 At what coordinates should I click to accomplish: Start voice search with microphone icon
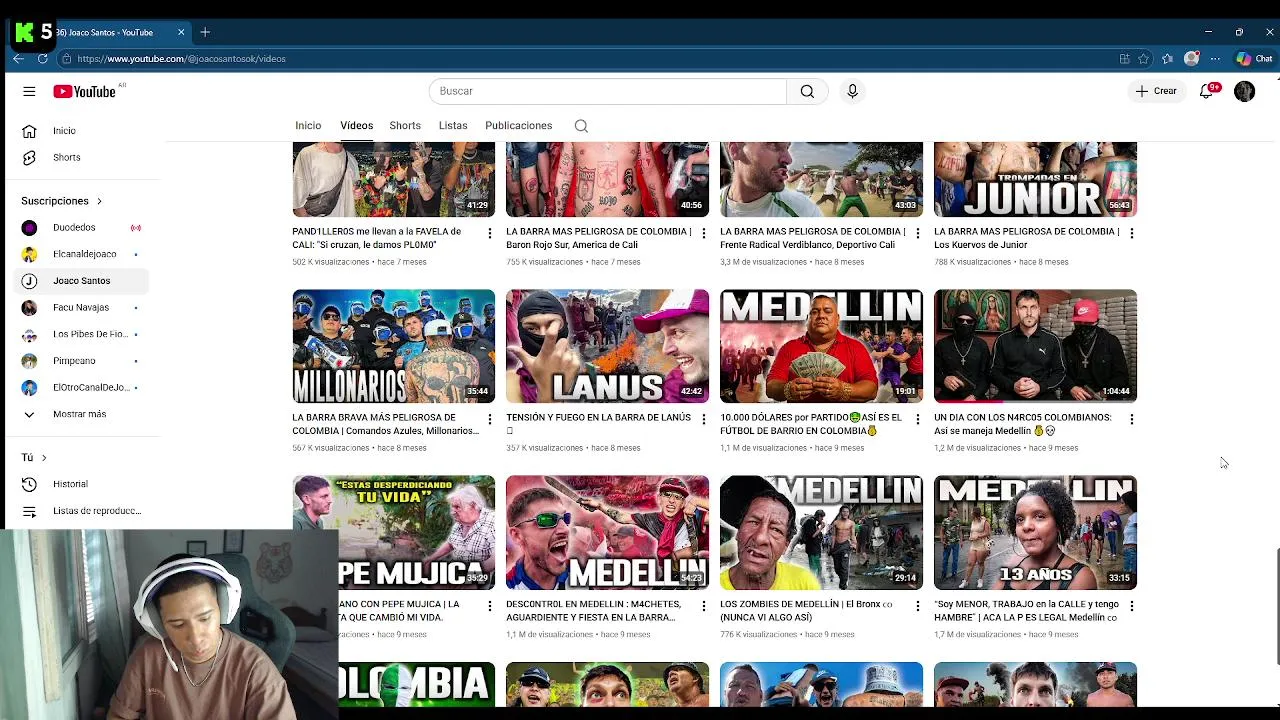pyautogui.click(x=852, y=91)
